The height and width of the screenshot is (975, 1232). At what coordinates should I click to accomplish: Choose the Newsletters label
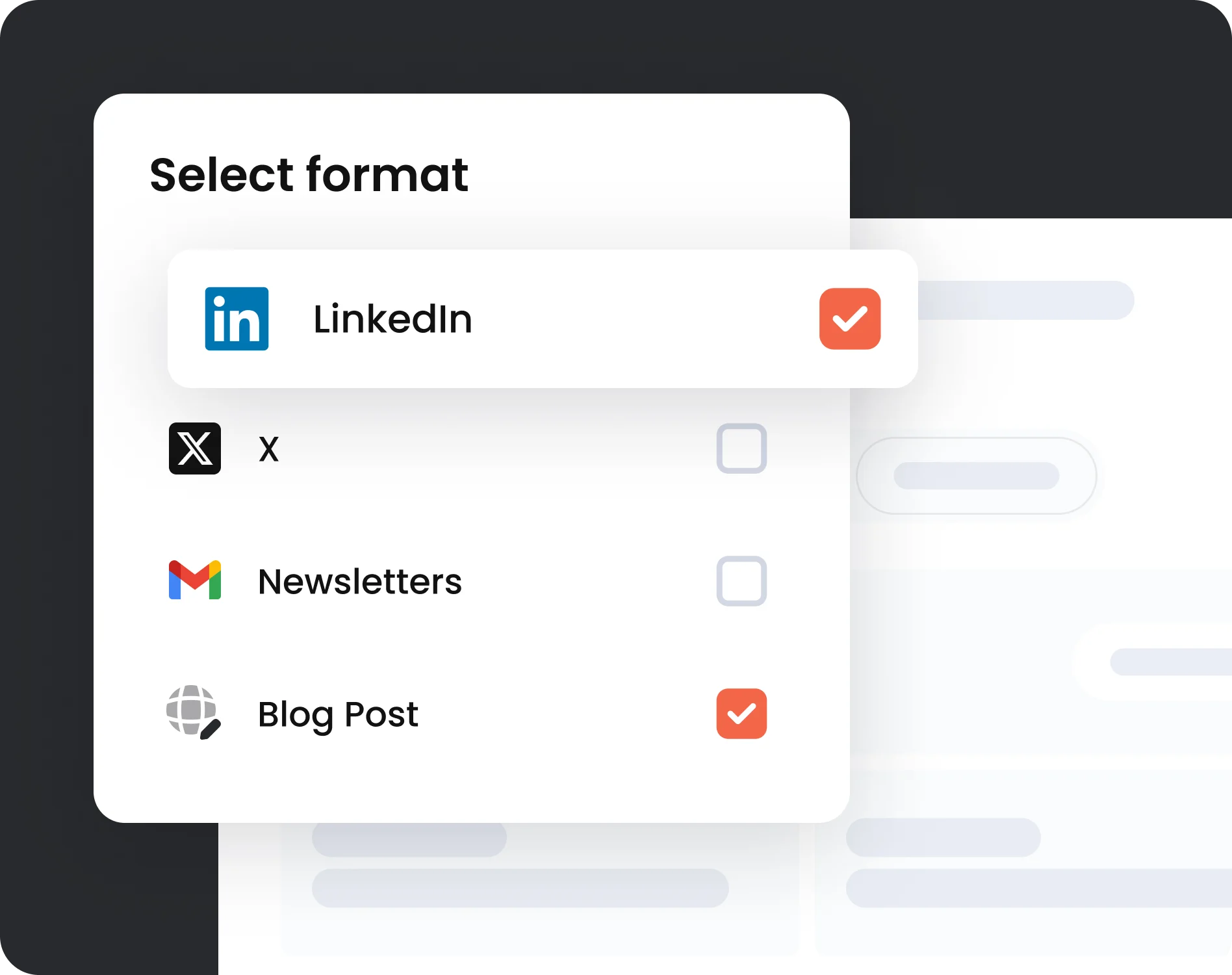[x=360, y=581]
